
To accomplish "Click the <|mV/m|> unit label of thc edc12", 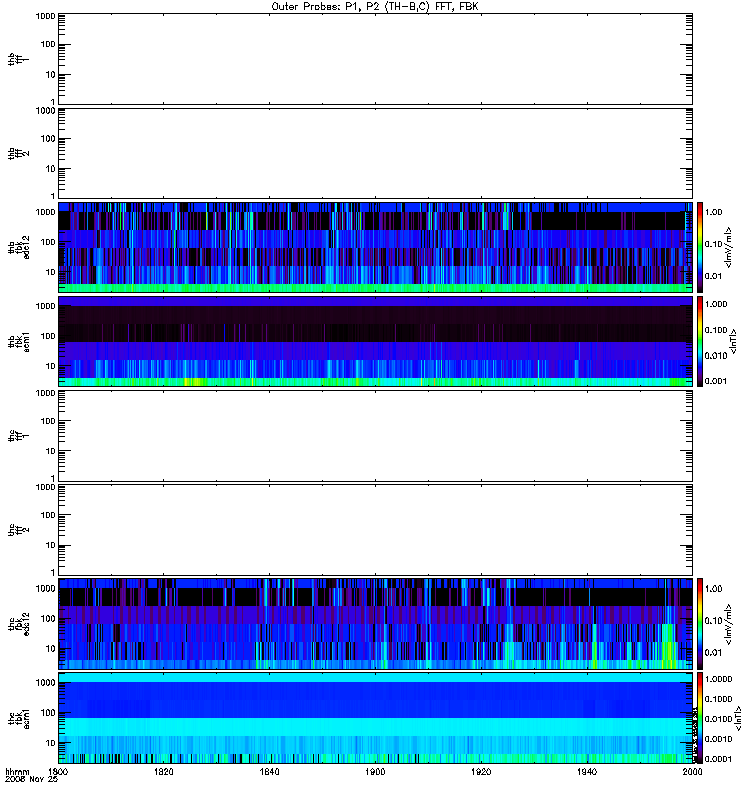I will coord(729,624).
